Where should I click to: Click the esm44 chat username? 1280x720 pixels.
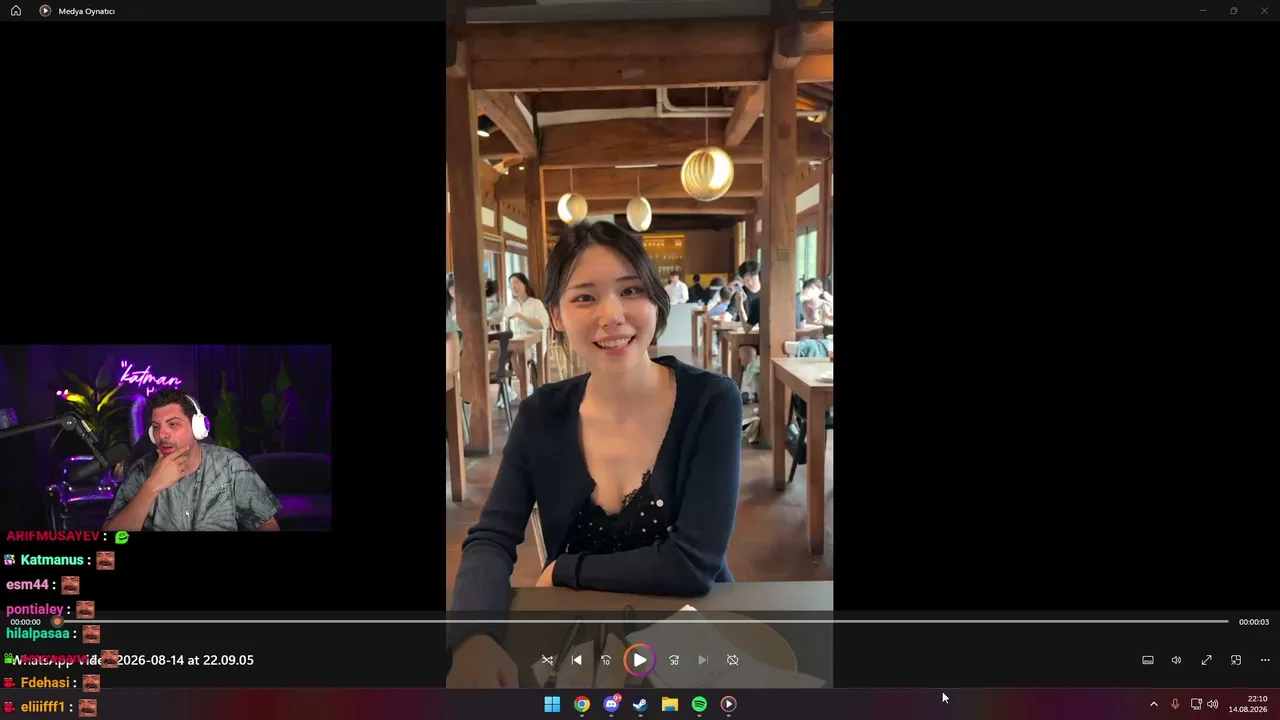coord(27,585)
